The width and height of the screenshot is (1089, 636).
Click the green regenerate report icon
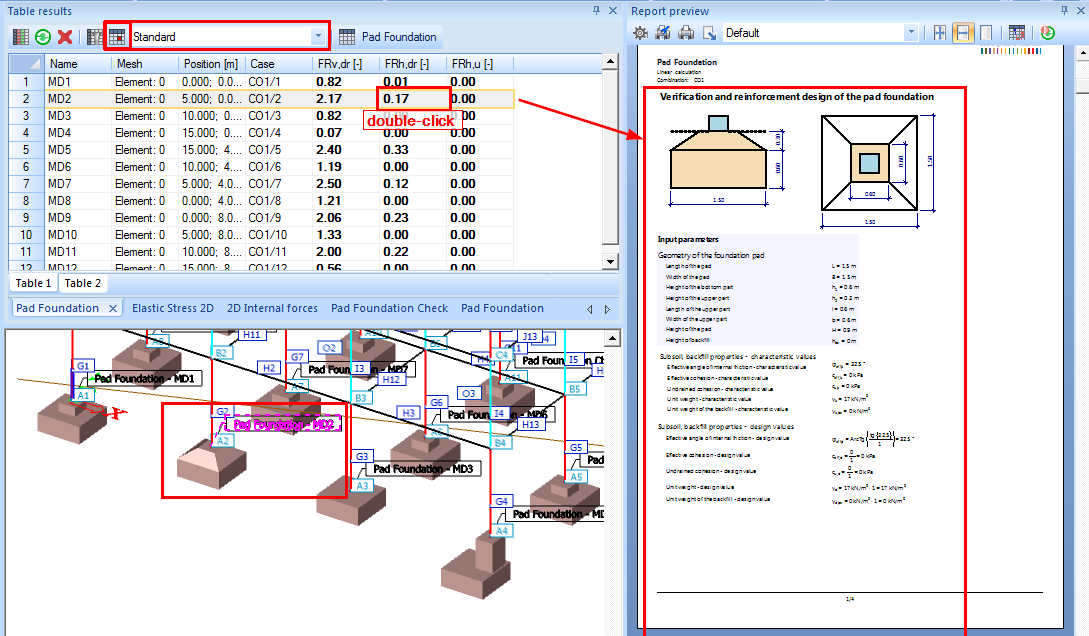[1047, 33]
